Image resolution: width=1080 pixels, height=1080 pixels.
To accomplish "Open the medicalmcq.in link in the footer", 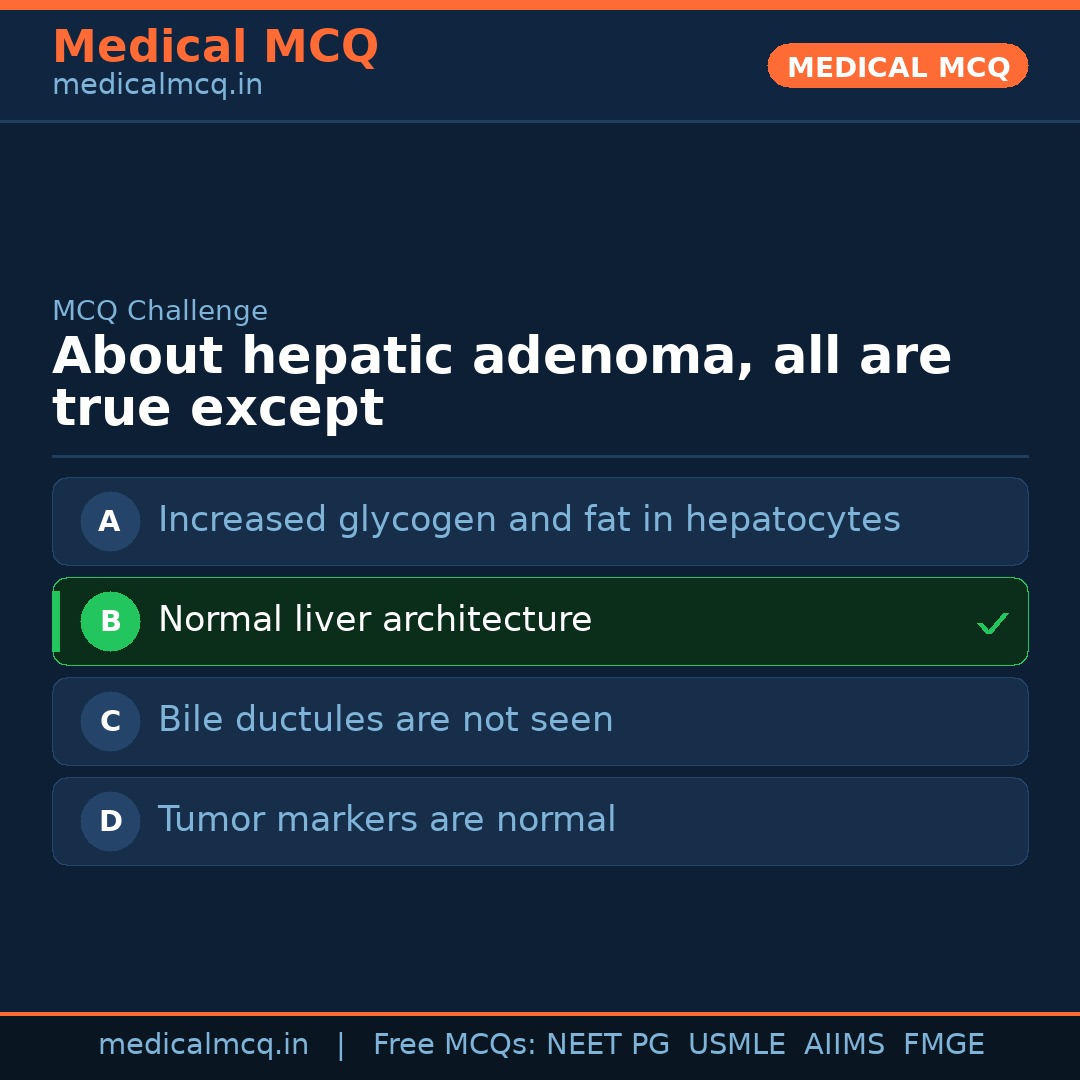I will pos(203,1045).
